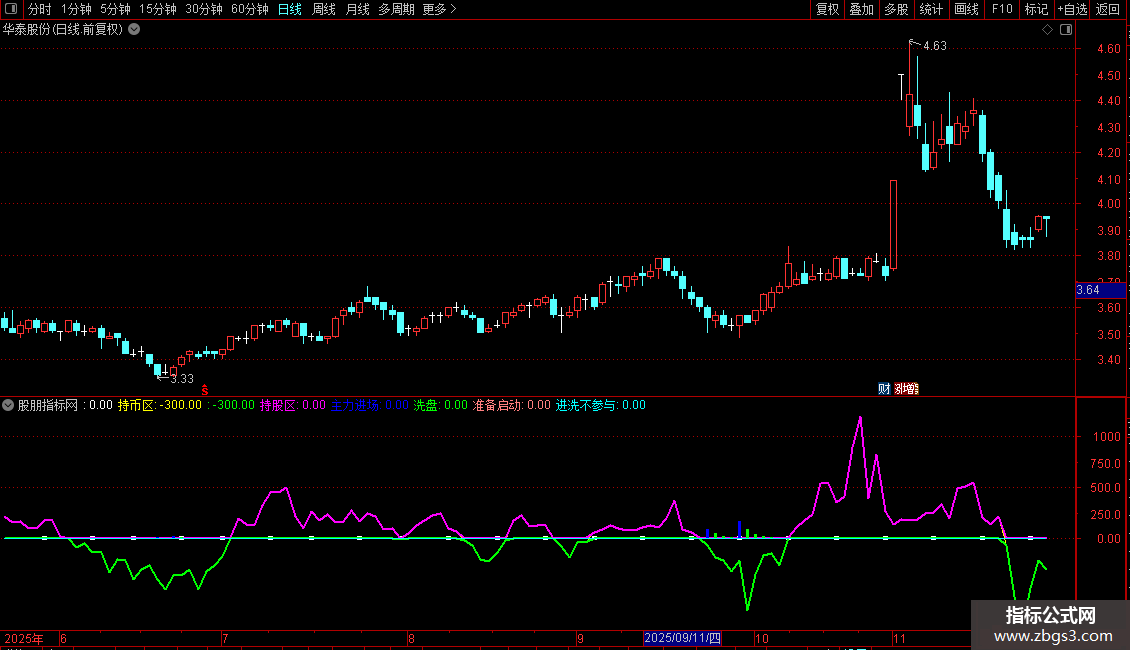Click 叠加 overlay button
1130x650 pixels.
[861, 9]
